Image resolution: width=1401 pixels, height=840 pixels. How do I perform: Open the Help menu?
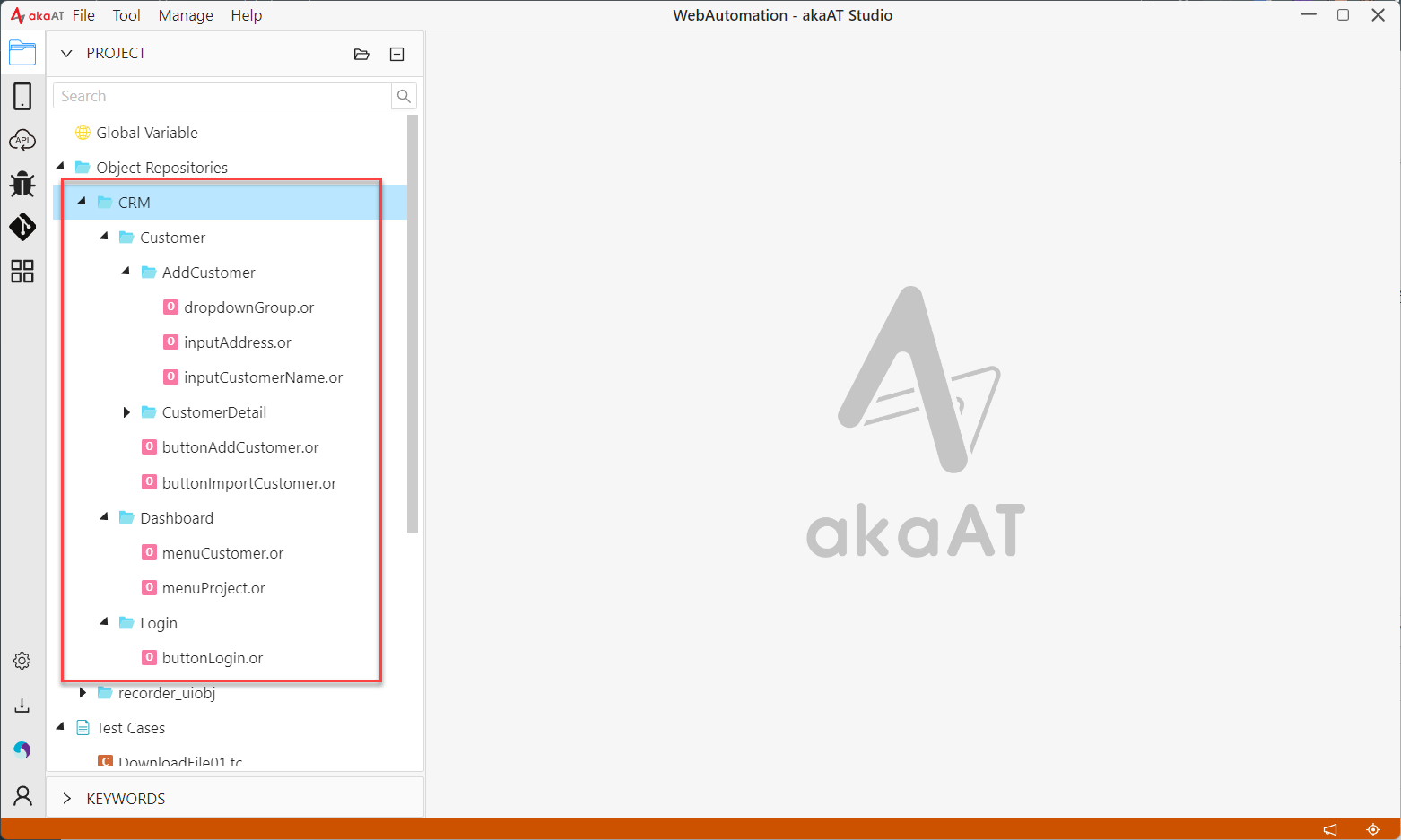click(x=247, y=15)
